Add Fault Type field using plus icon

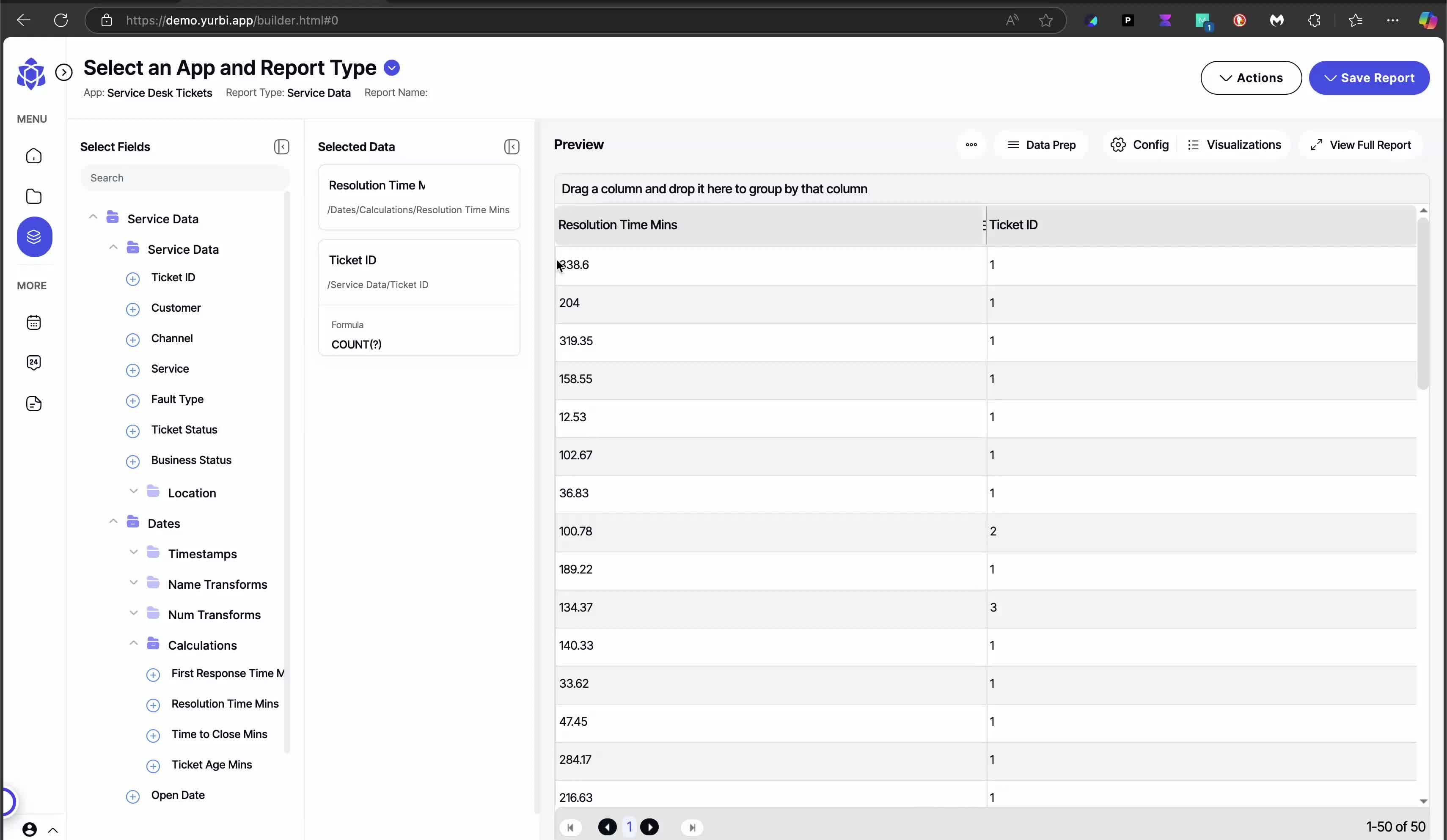pyautogui.click(x=133, y=401)
